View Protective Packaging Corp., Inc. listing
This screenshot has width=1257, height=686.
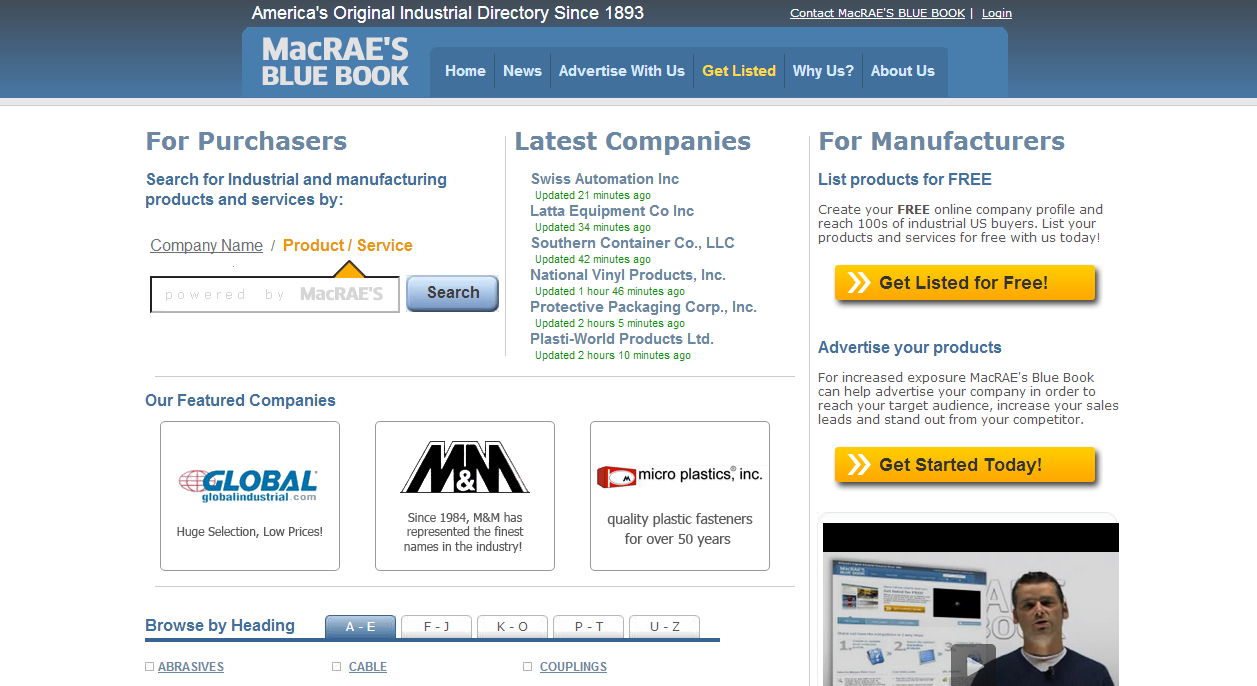pyautogui.click(x=644, y=307)
